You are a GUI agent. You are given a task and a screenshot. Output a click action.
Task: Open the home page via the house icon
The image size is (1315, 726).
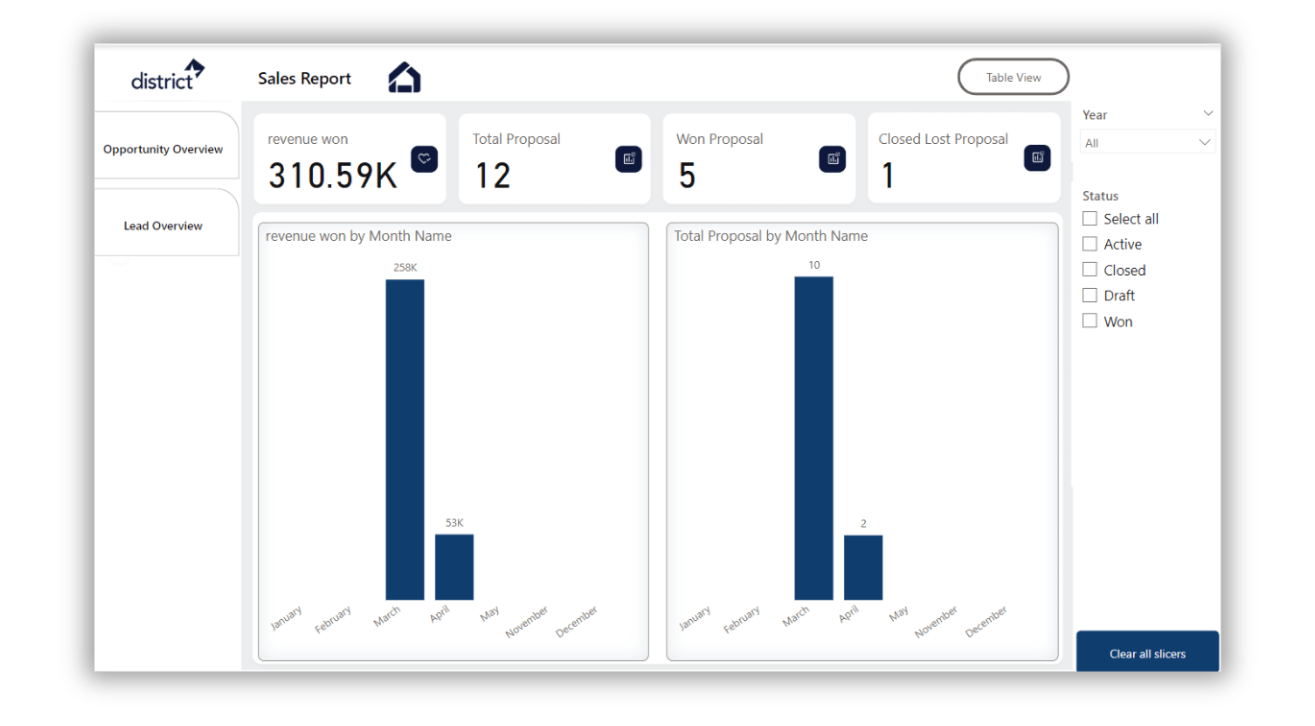[x=404, y=76]
